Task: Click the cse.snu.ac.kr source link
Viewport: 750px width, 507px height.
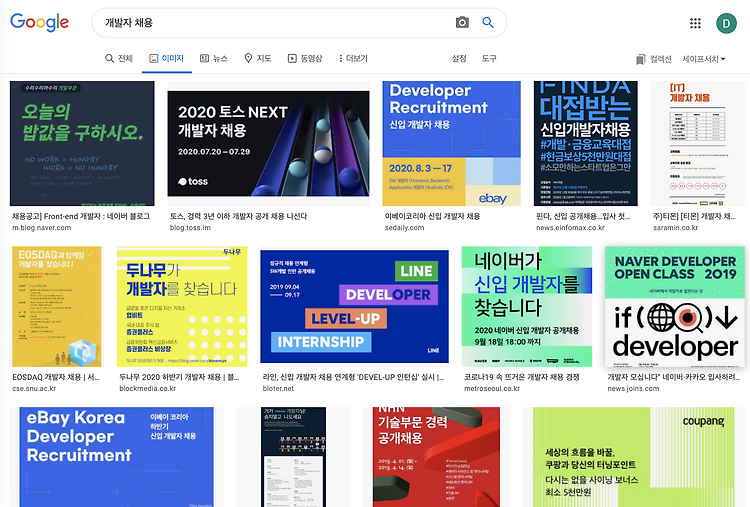Action: pyautogui.click(x=34, y=388)
